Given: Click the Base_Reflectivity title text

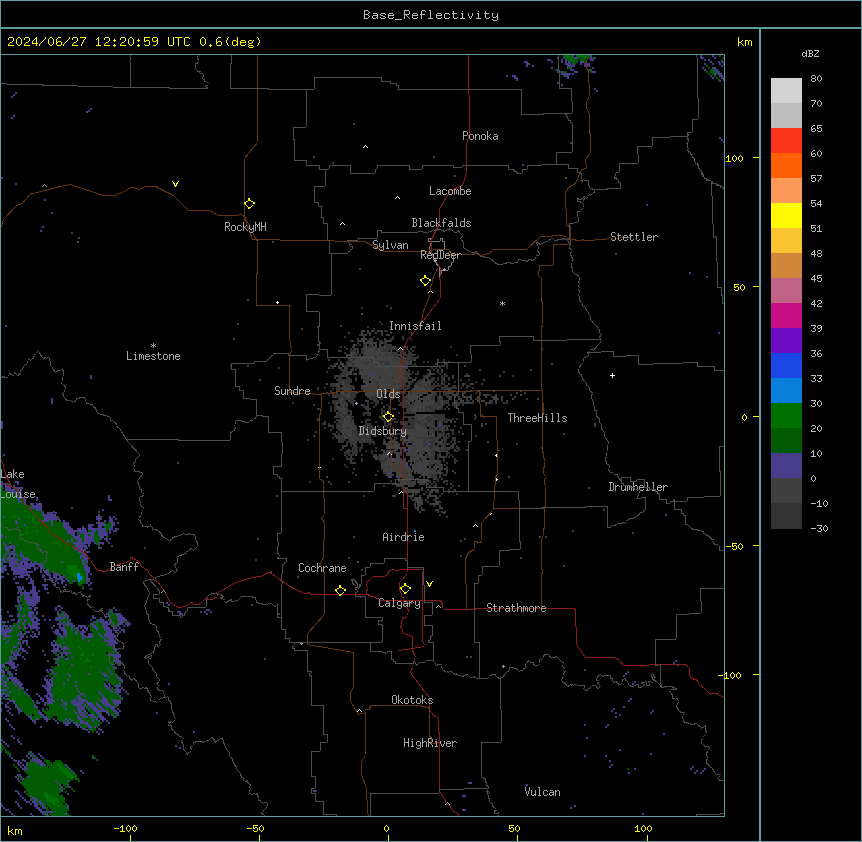Looking at the screenshot, I should pyautogui.click(x=431, y=15).
